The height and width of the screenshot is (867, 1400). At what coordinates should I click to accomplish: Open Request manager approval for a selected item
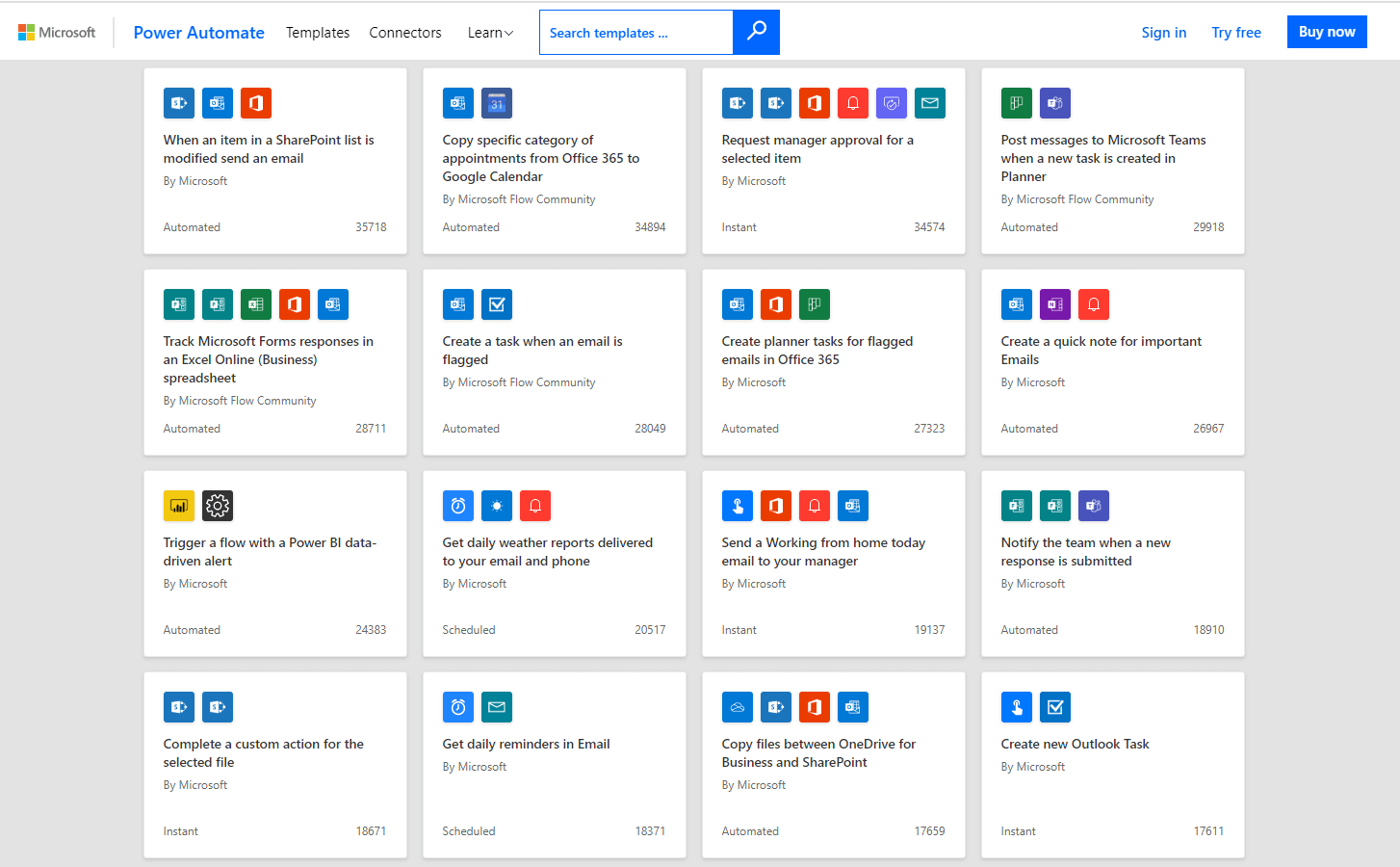click(817, 149)
